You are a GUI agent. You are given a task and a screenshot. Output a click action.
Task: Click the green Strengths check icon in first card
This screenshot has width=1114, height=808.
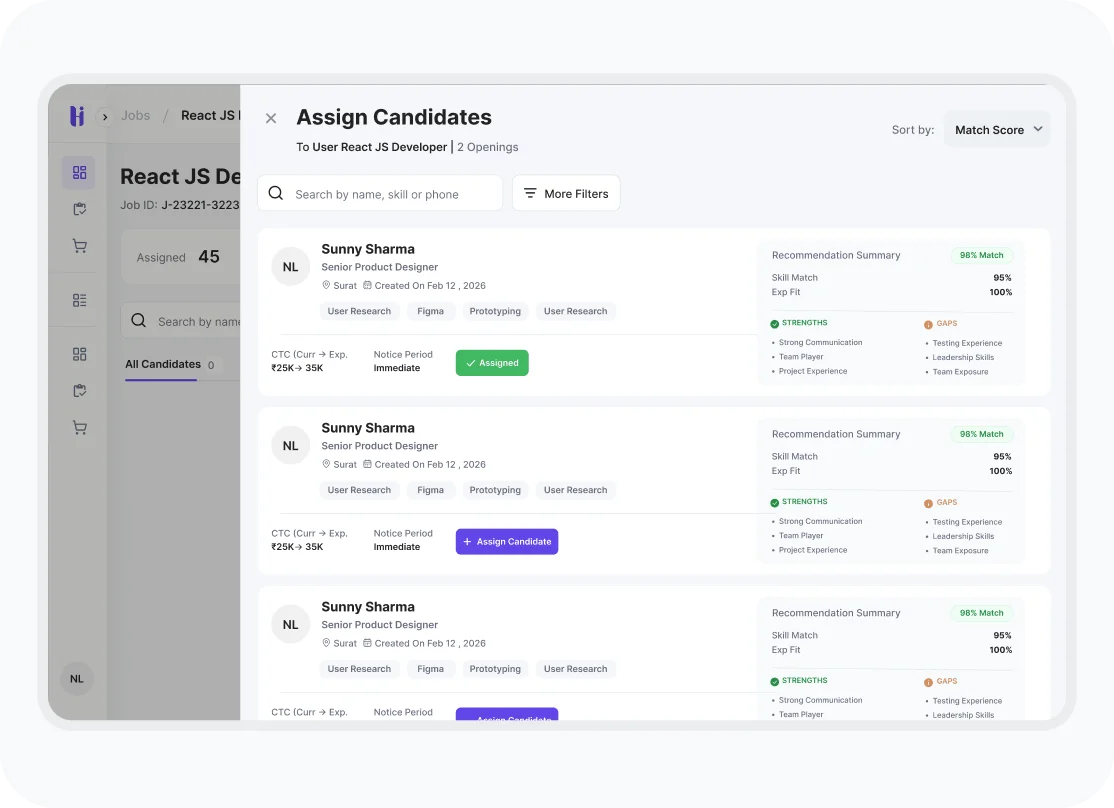point(775,324)
